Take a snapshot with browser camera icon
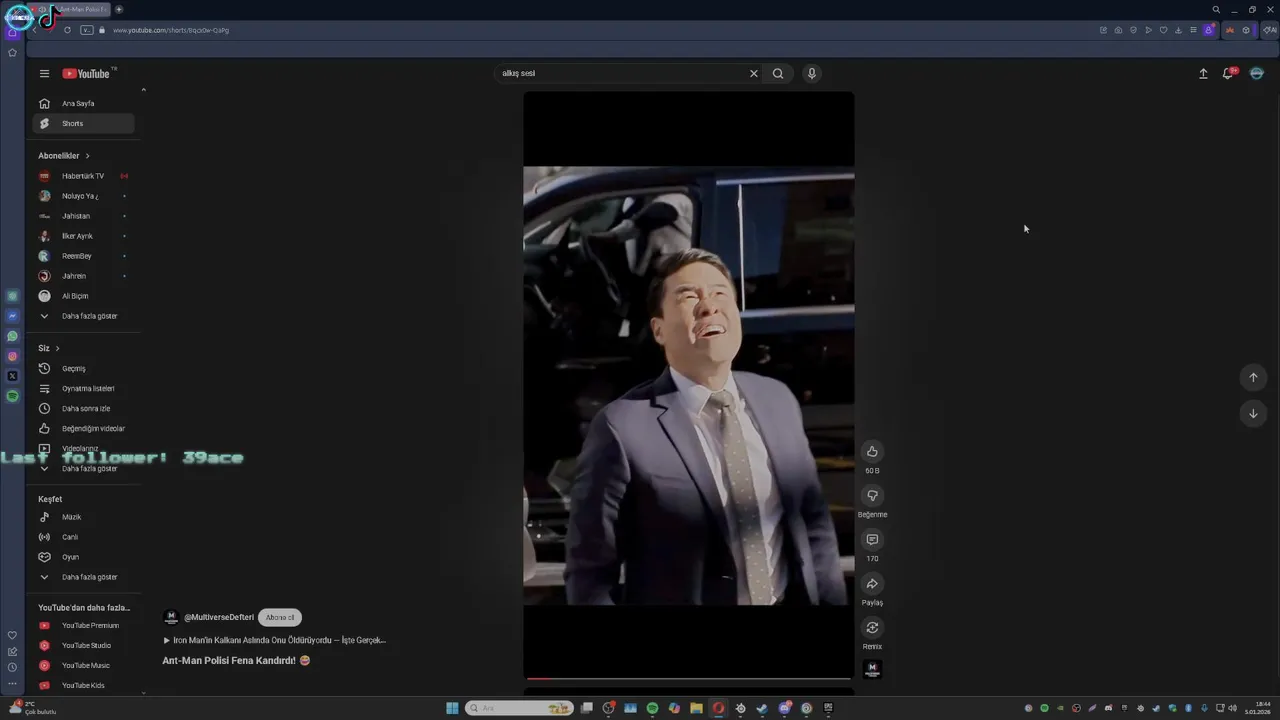The image size is (1280, 720). tap(1118, 30)
